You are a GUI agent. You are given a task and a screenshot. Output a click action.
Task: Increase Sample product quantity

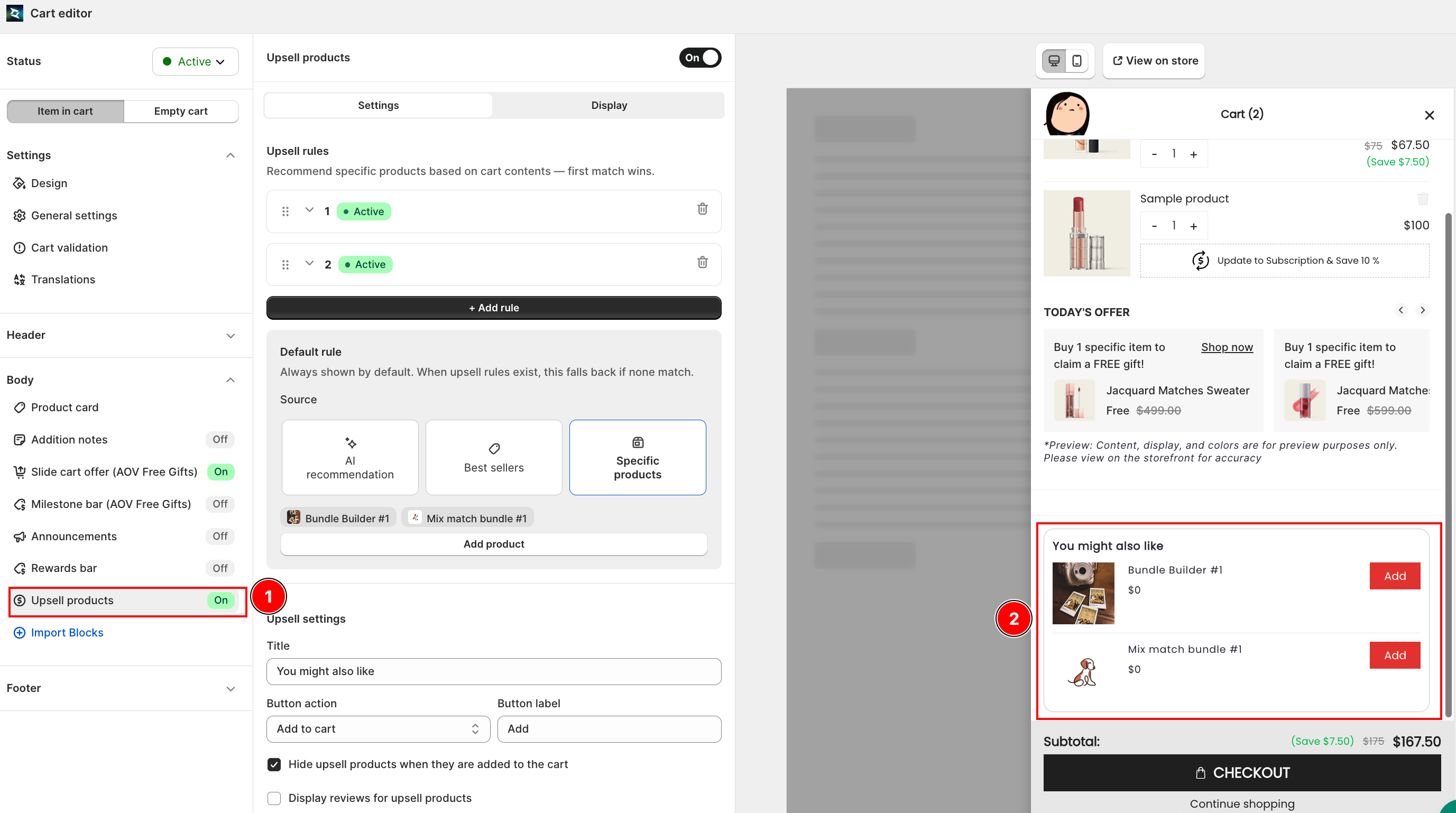pos(1194,226)
